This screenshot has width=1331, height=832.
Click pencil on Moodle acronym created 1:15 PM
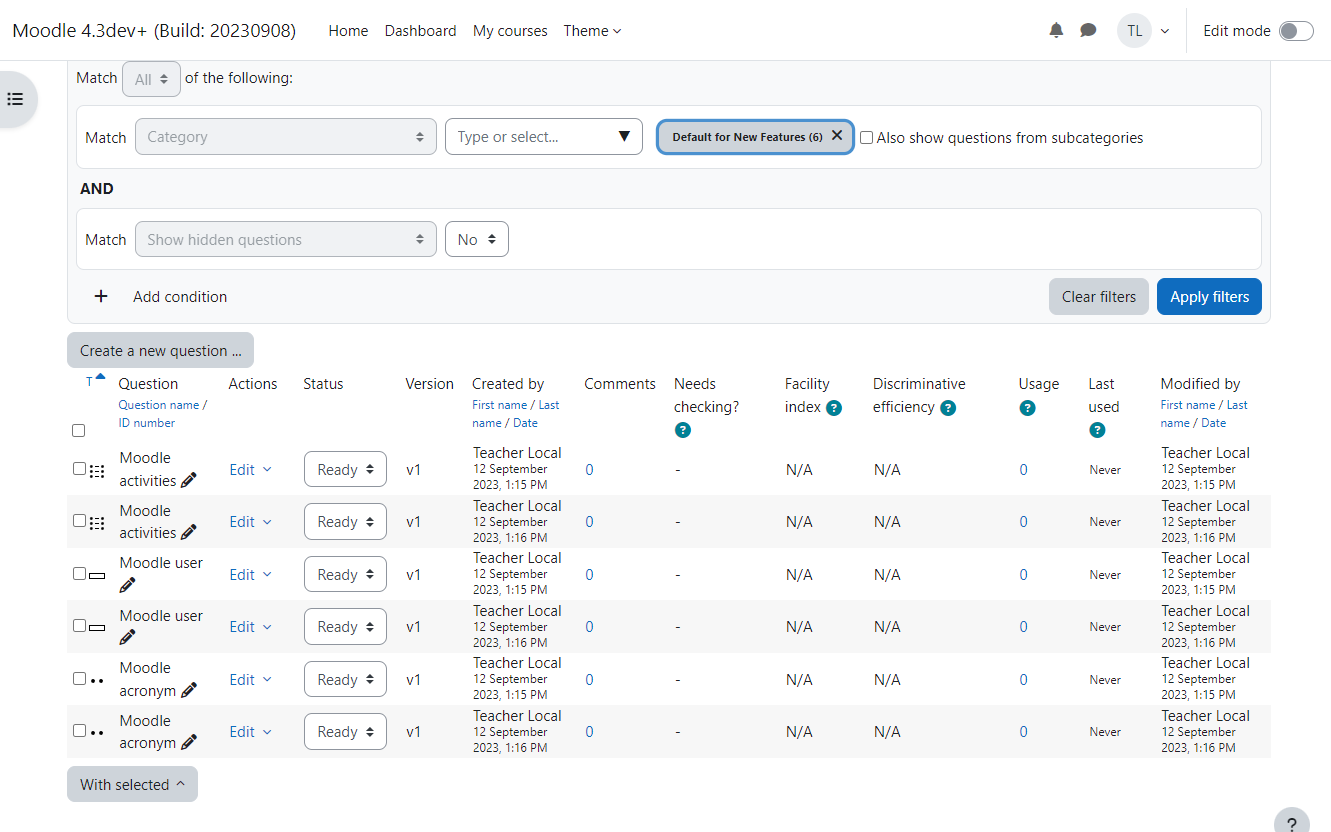(189, 691)
